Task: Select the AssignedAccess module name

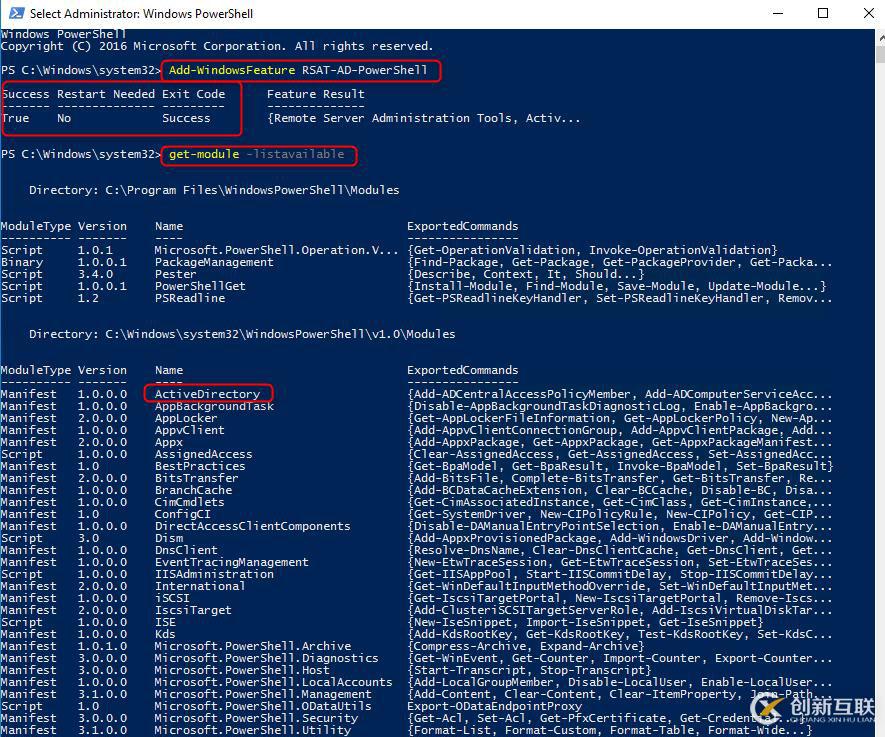Action: coord(203,454)
